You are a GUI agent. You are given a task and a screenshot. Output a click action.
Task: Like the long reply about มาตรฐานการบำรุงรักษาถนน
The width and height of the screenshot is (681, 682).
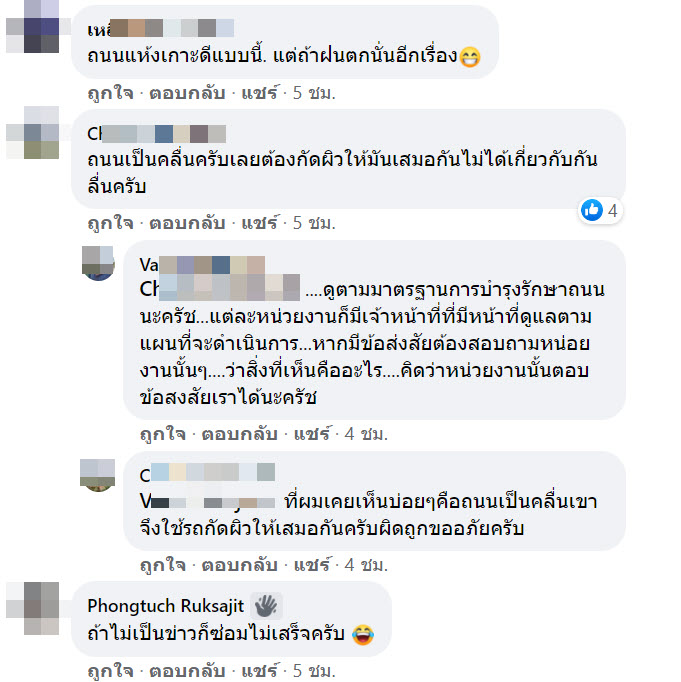(x=163, y=434)
